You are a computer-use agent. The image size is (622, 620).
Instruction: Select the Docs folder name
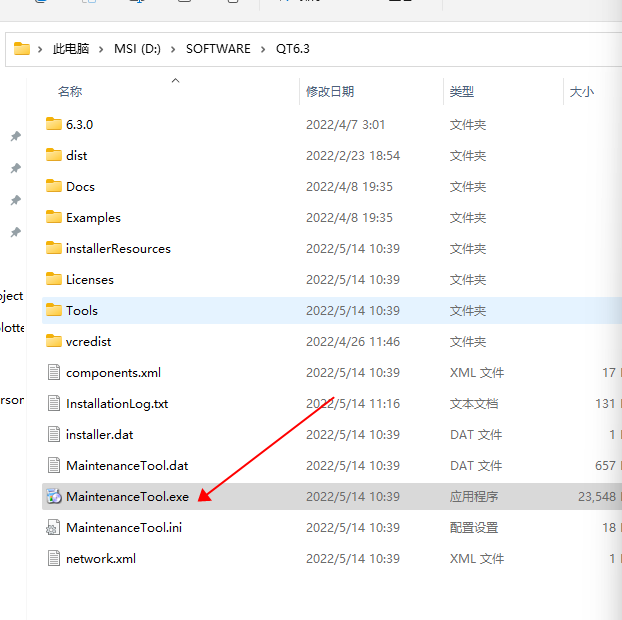[81, 186]
